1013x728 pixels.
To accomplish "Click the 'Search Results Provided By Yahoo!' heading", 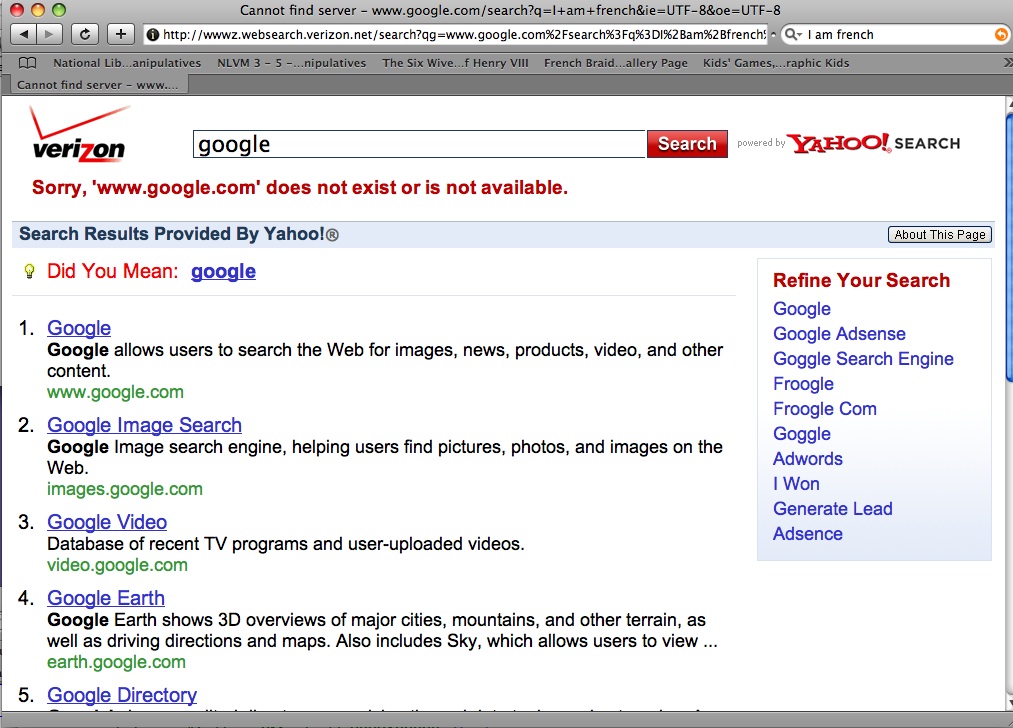I will point(179,234).
